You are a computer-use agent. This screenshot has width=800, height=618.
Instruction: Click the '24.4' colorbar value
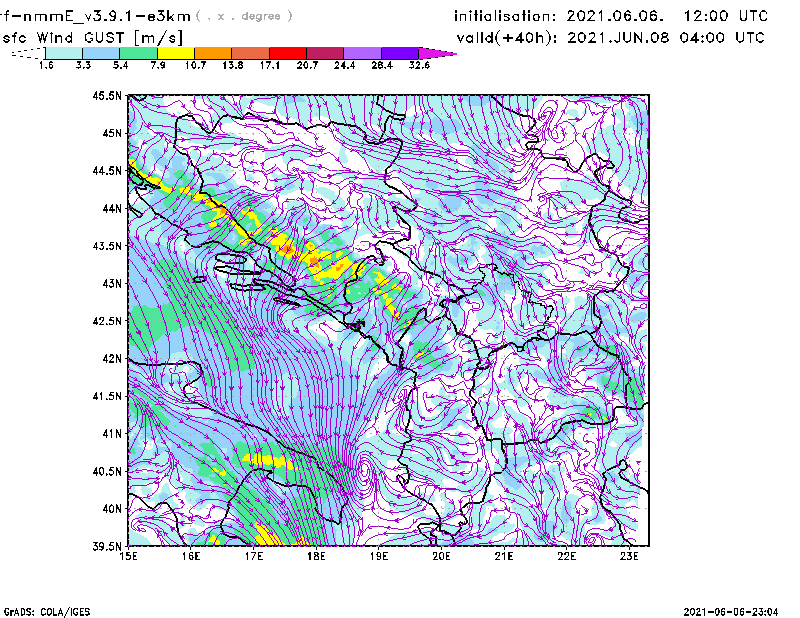click(344, 65)
